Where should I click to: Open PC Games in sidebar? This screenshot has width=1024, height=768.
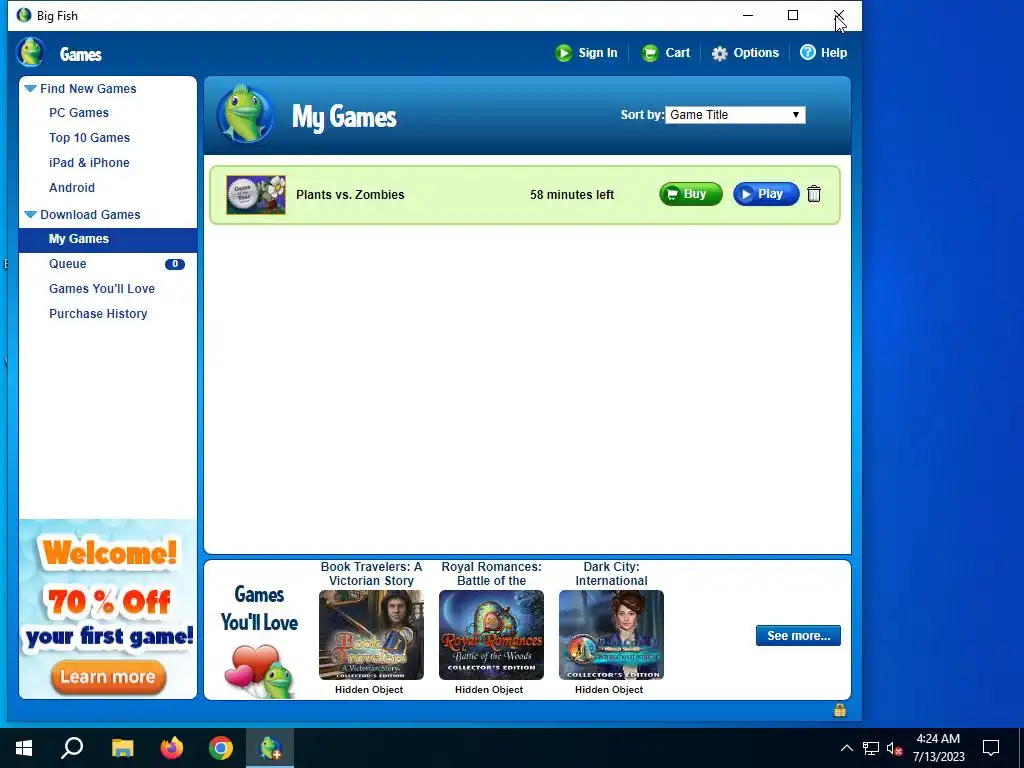tap(79, 113)
